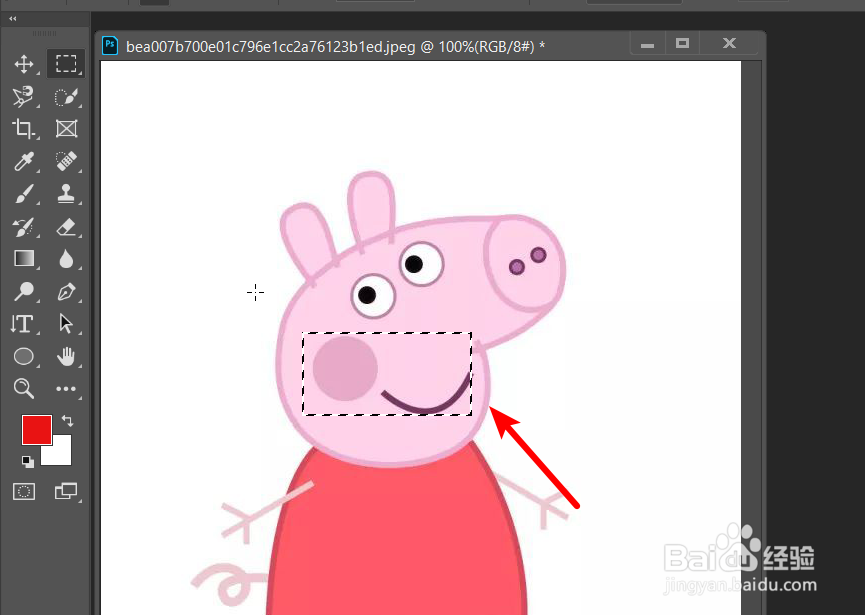Open the white background color picker

click(x=62, y=455)
